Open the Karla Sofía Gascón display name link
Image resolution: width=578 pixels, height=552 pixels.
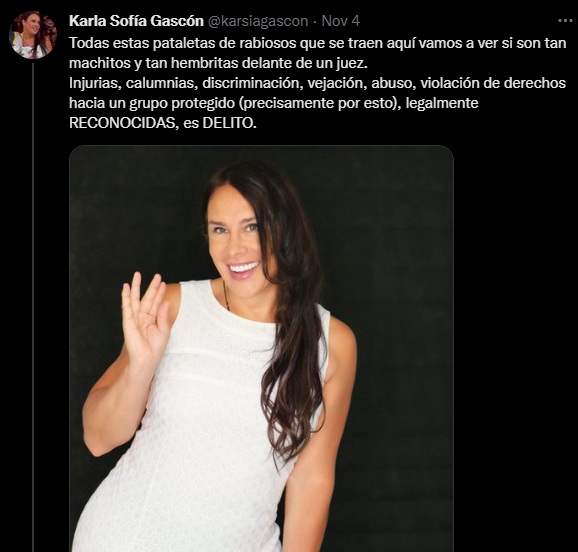[x=136, y=21]
